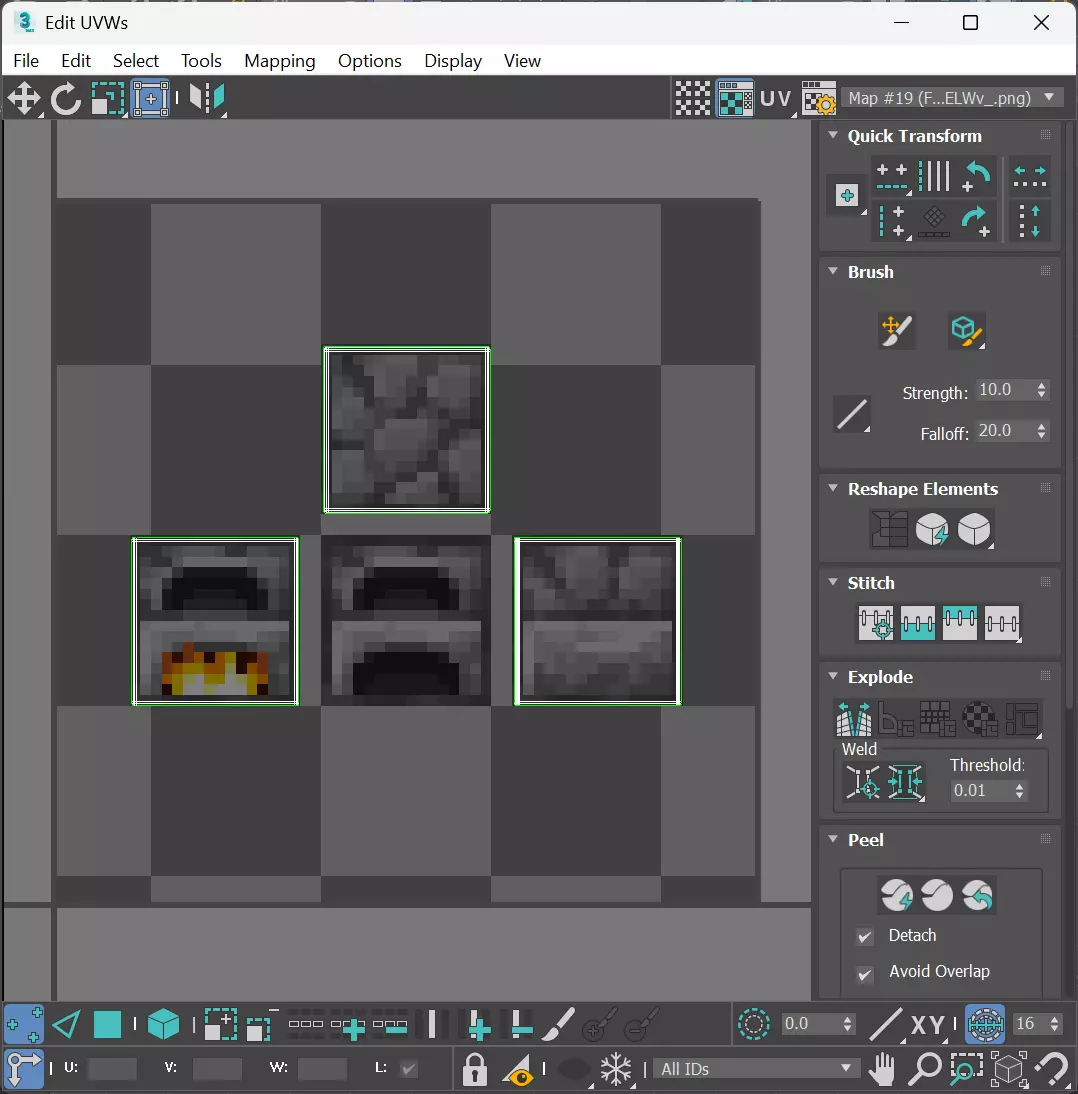Screen dimensions: 1078x1094
Task: Open the All IDs material dropdown
Action: tap(756, 1069)
